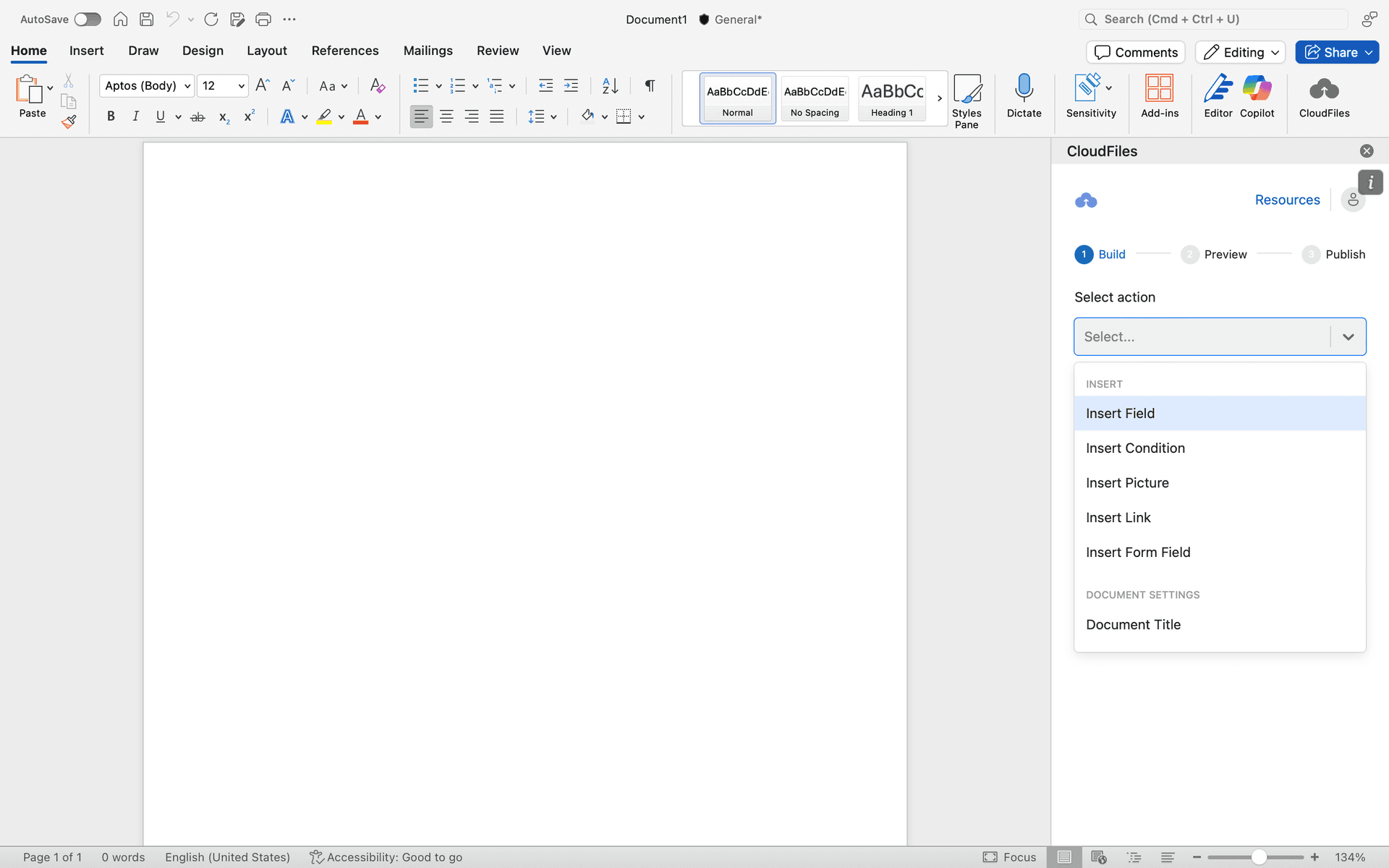Toggle the AutoSave switch

pos(88,20)
